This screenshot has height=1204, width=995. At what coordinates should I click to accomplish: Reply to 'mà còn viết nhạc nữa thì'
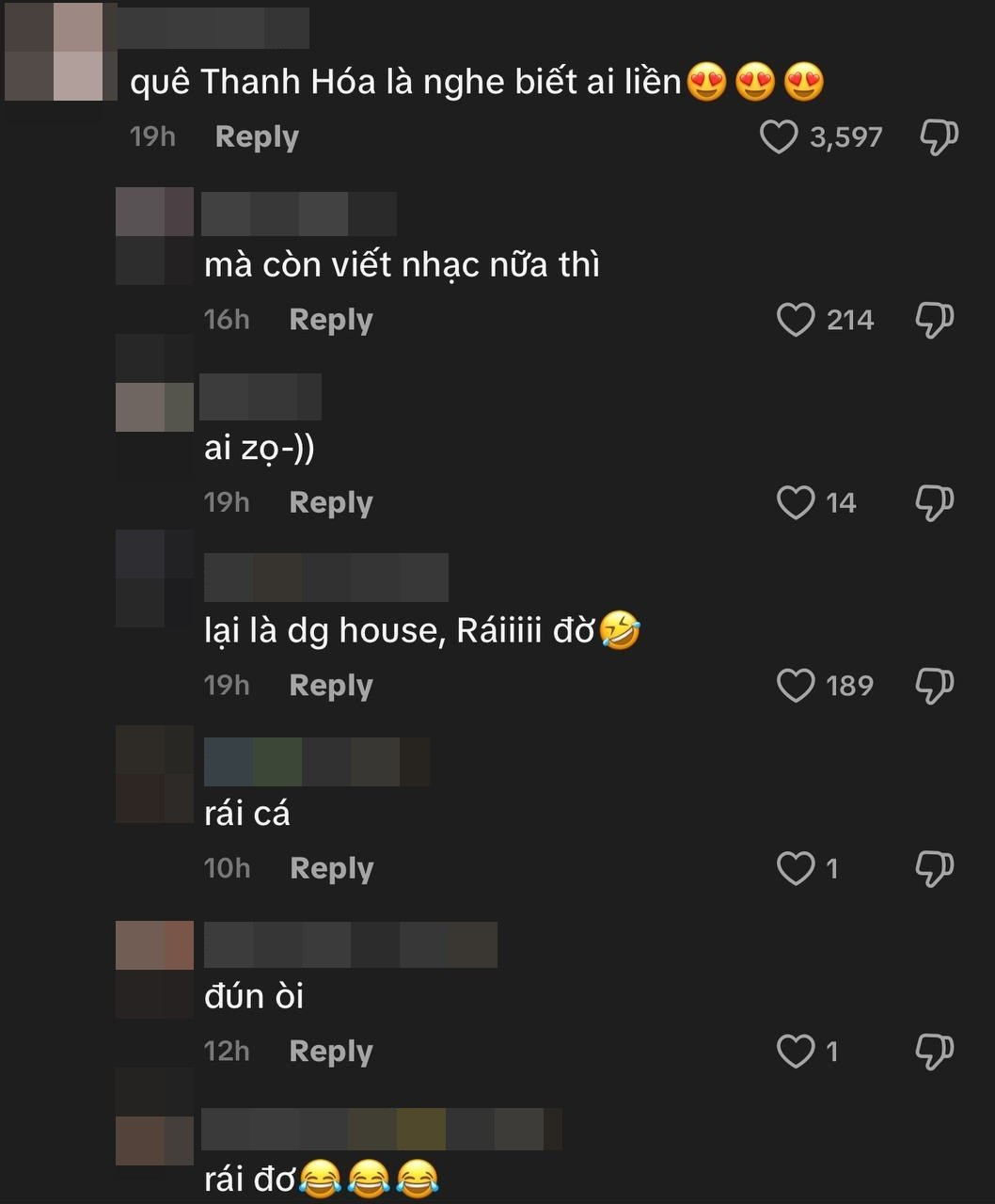click(331, 320)
